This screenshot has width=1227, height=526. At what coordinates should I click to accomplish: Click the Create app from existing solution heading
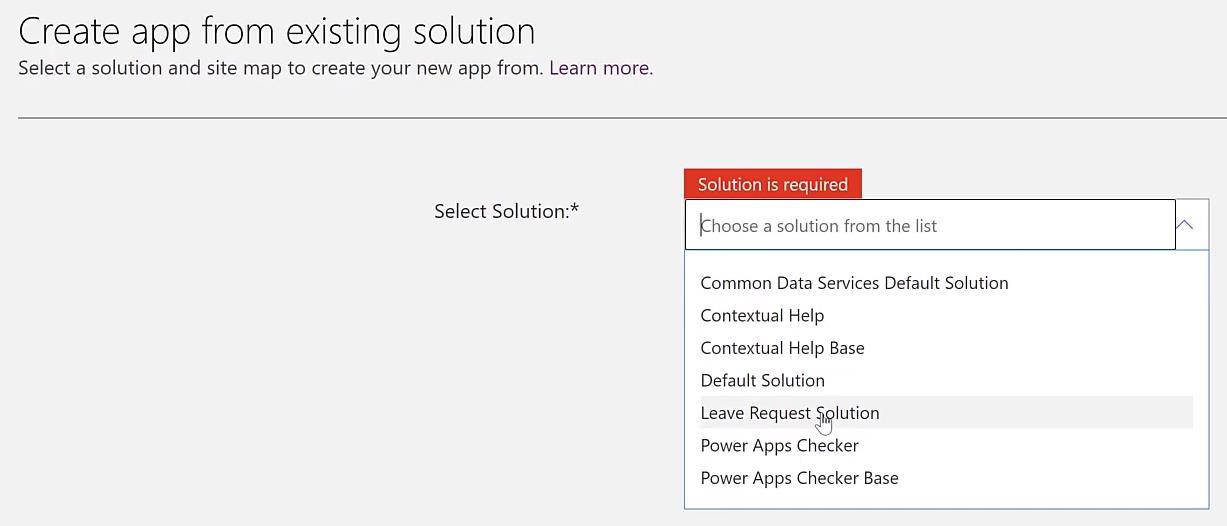[276, 31]
